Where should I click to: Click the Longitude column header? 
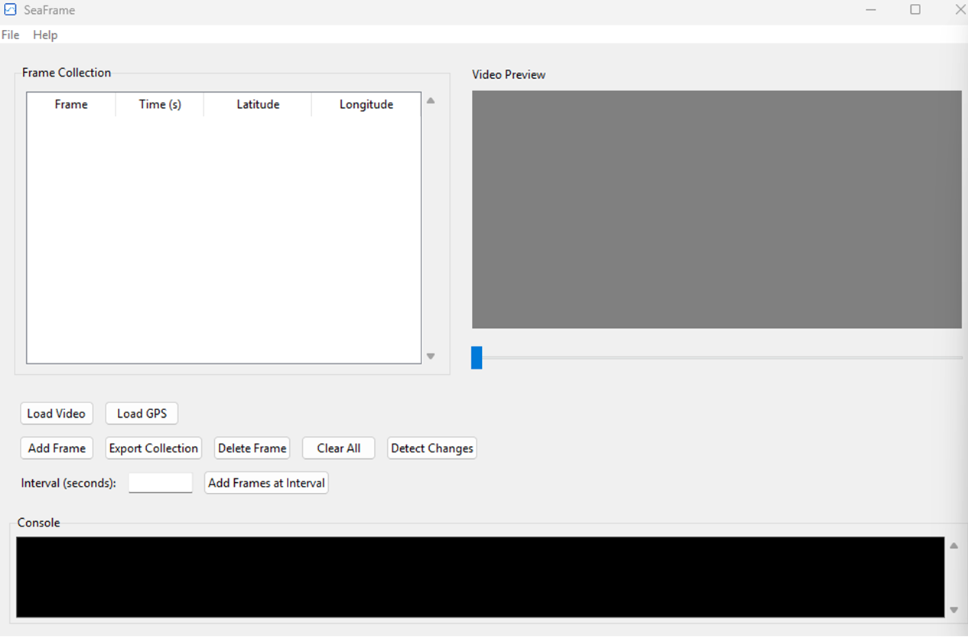click(366, 104)
